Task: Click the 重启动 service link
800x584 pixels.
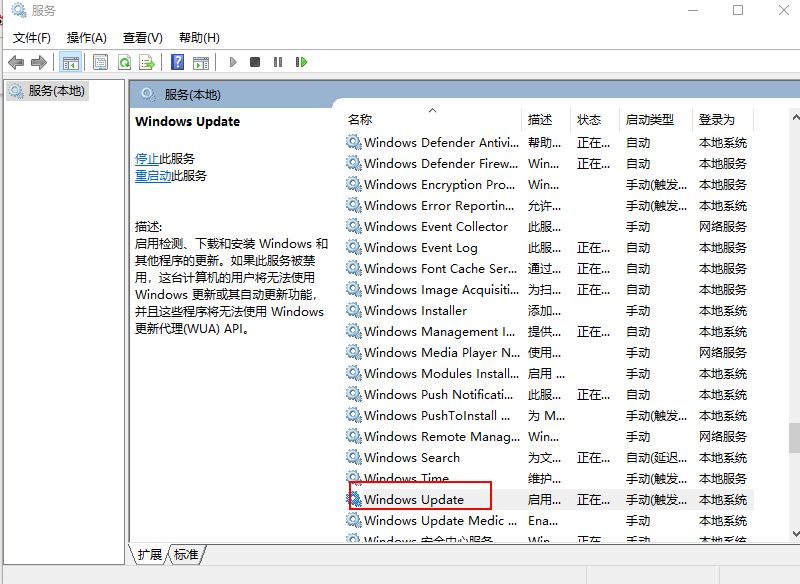Action: click(x=153, y=176)
